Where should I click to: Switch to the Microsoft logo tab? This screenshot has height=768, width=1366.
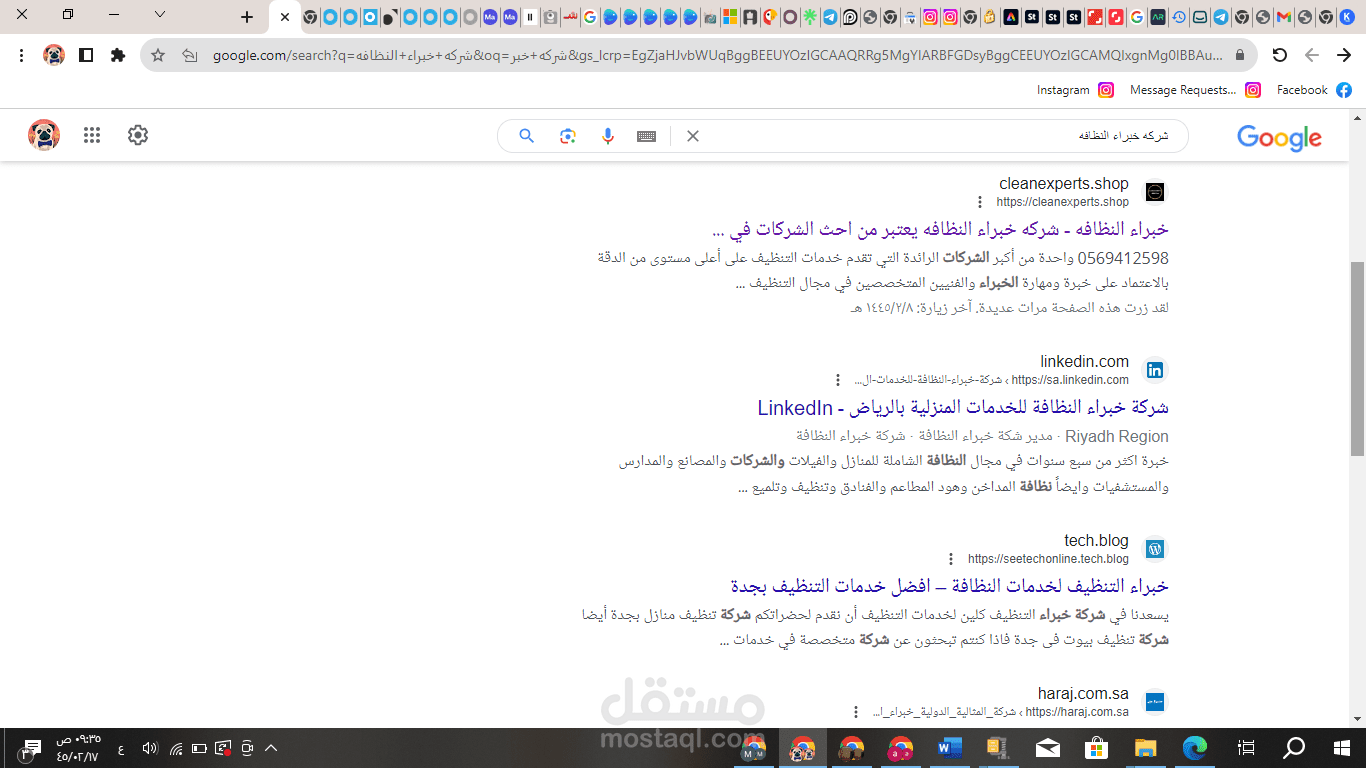(729, 17)
